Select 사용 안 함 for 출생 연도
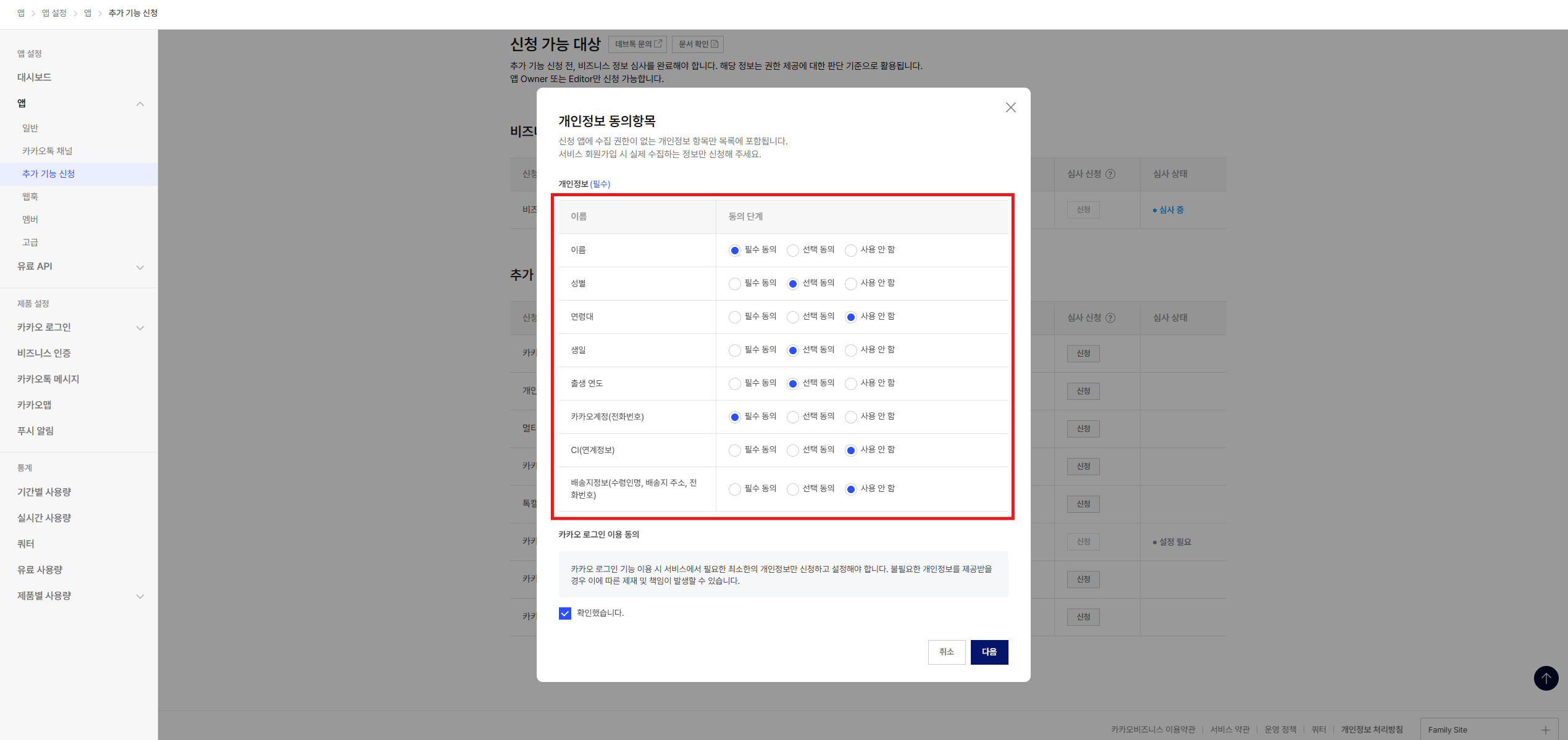Screen dimensions: 1568x740 [x=850, y=383]
